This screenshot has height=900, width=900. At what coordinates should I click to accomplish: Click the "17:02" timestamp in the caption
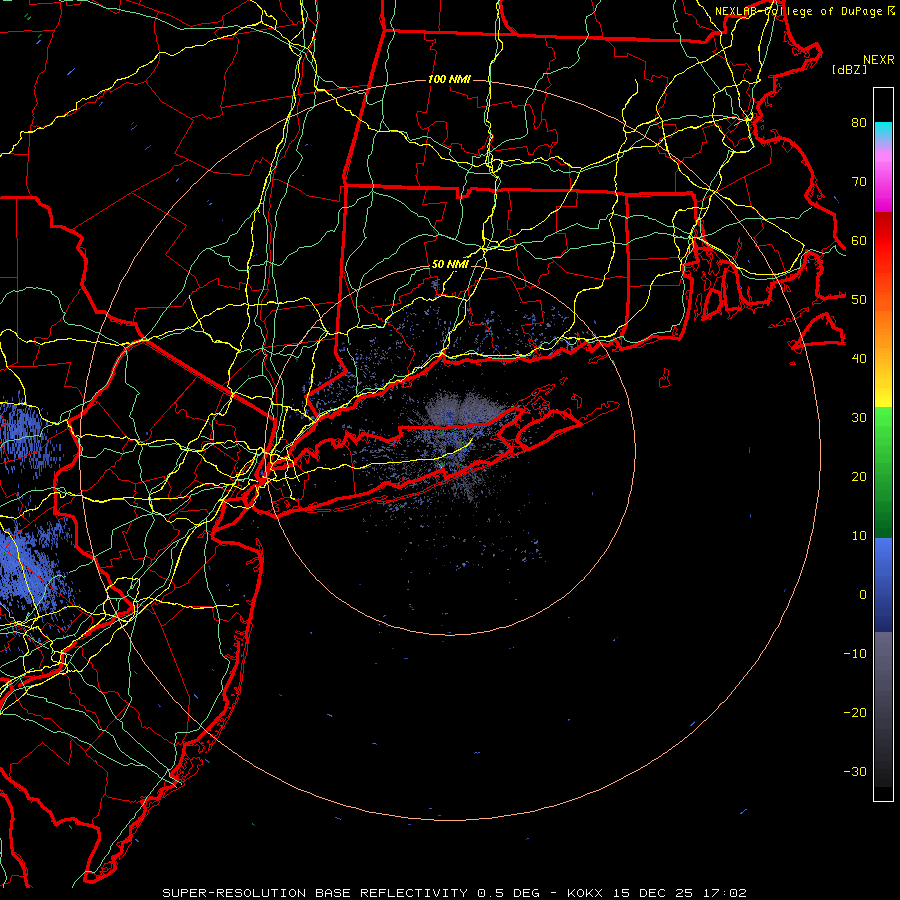[x=726, y=893]
